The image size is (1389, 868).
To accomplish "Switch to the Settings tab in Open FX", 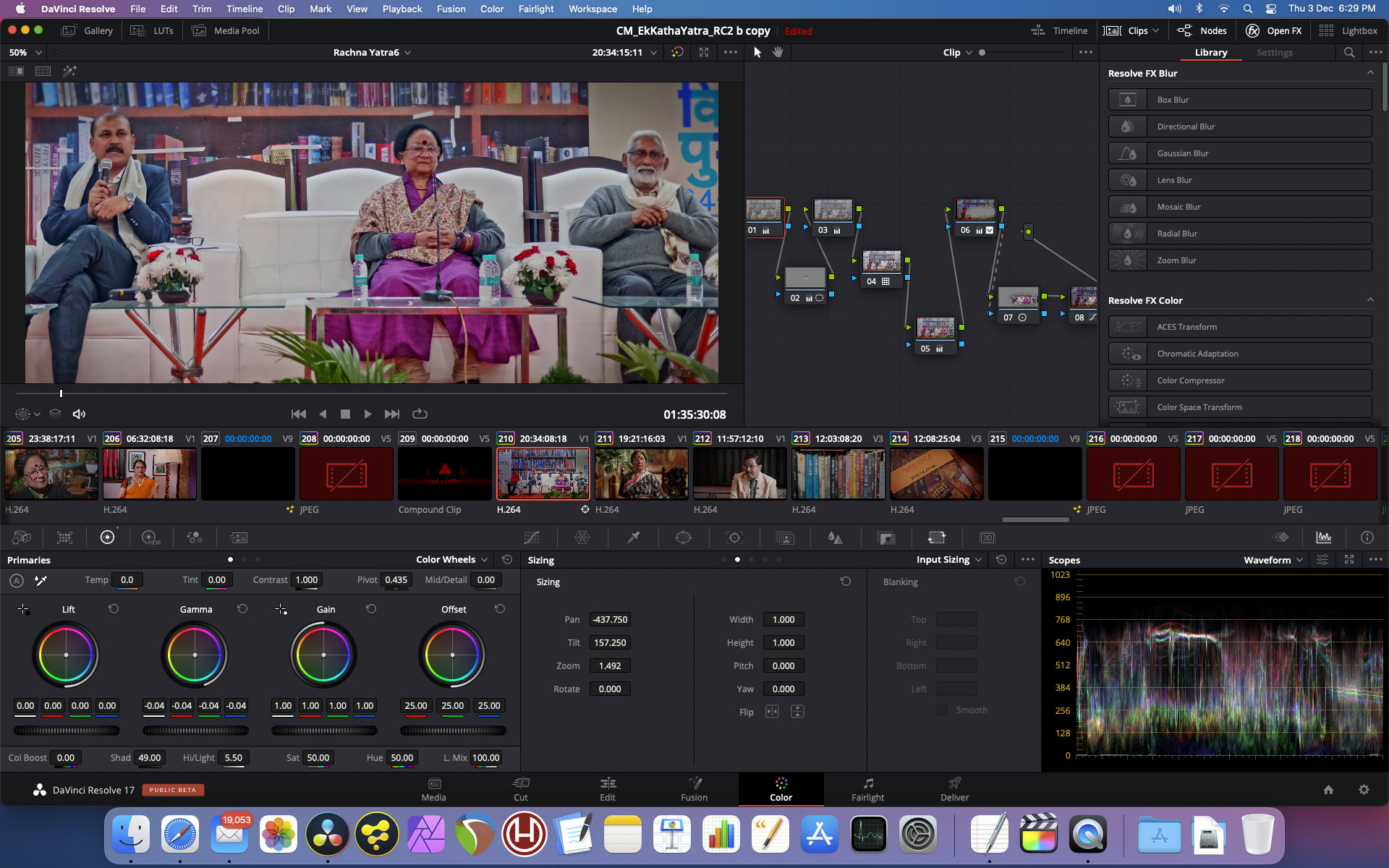I will point(1274,52).
